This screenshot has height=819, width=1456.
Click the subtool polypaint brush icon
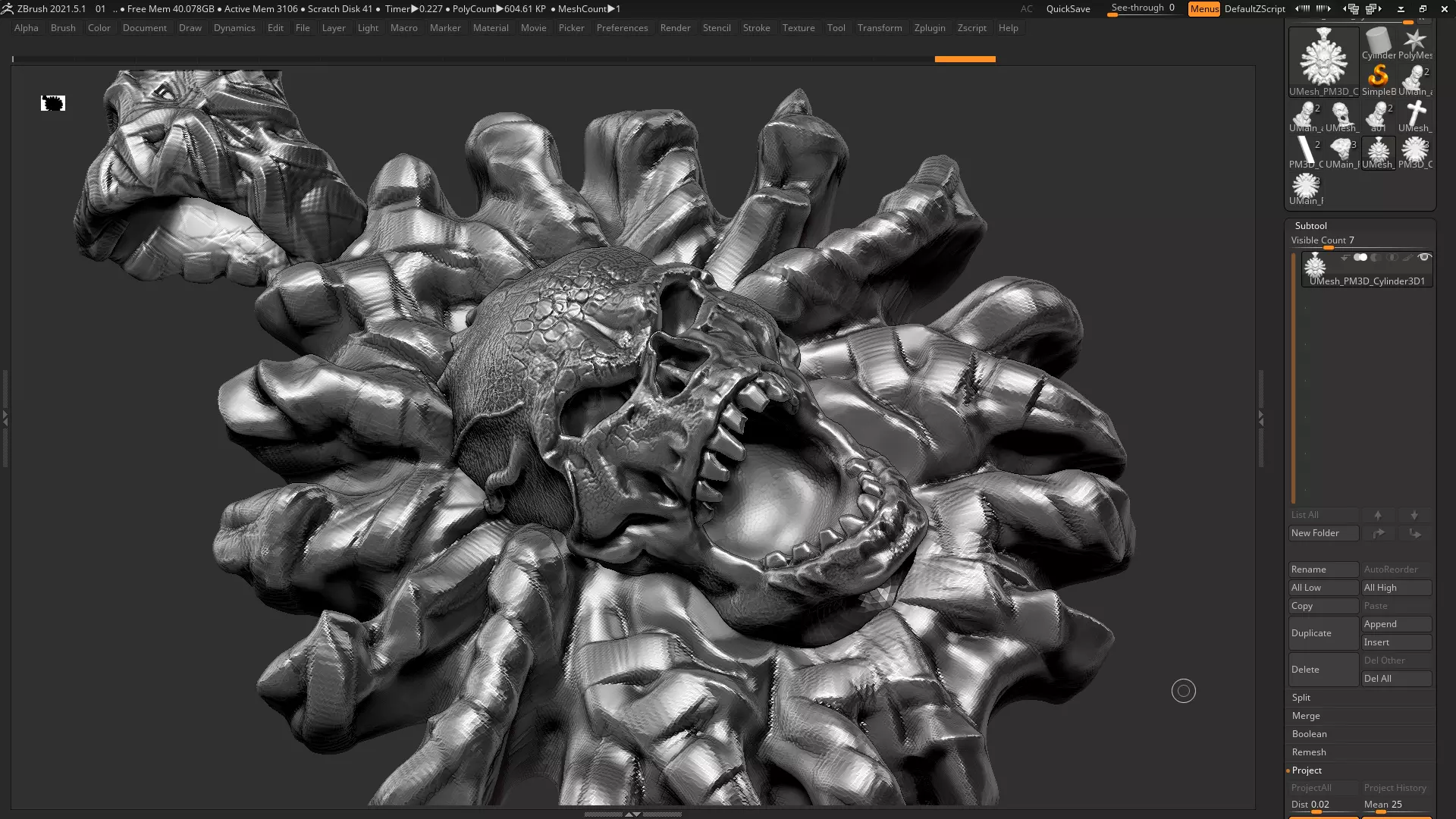coord(1407,258)
